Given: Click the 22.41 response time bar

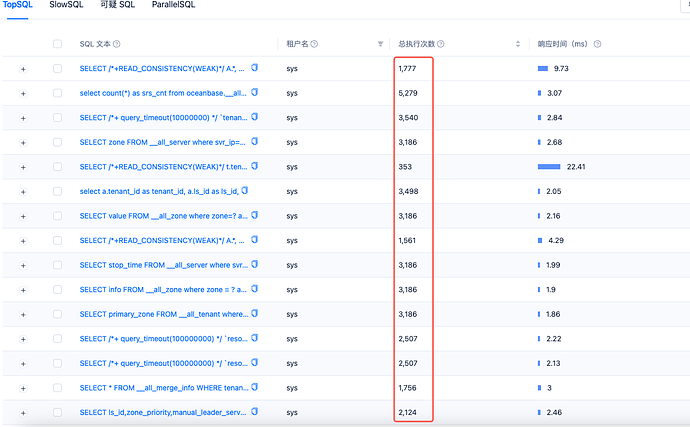Looking at the screenshot, I should point(548,167).
